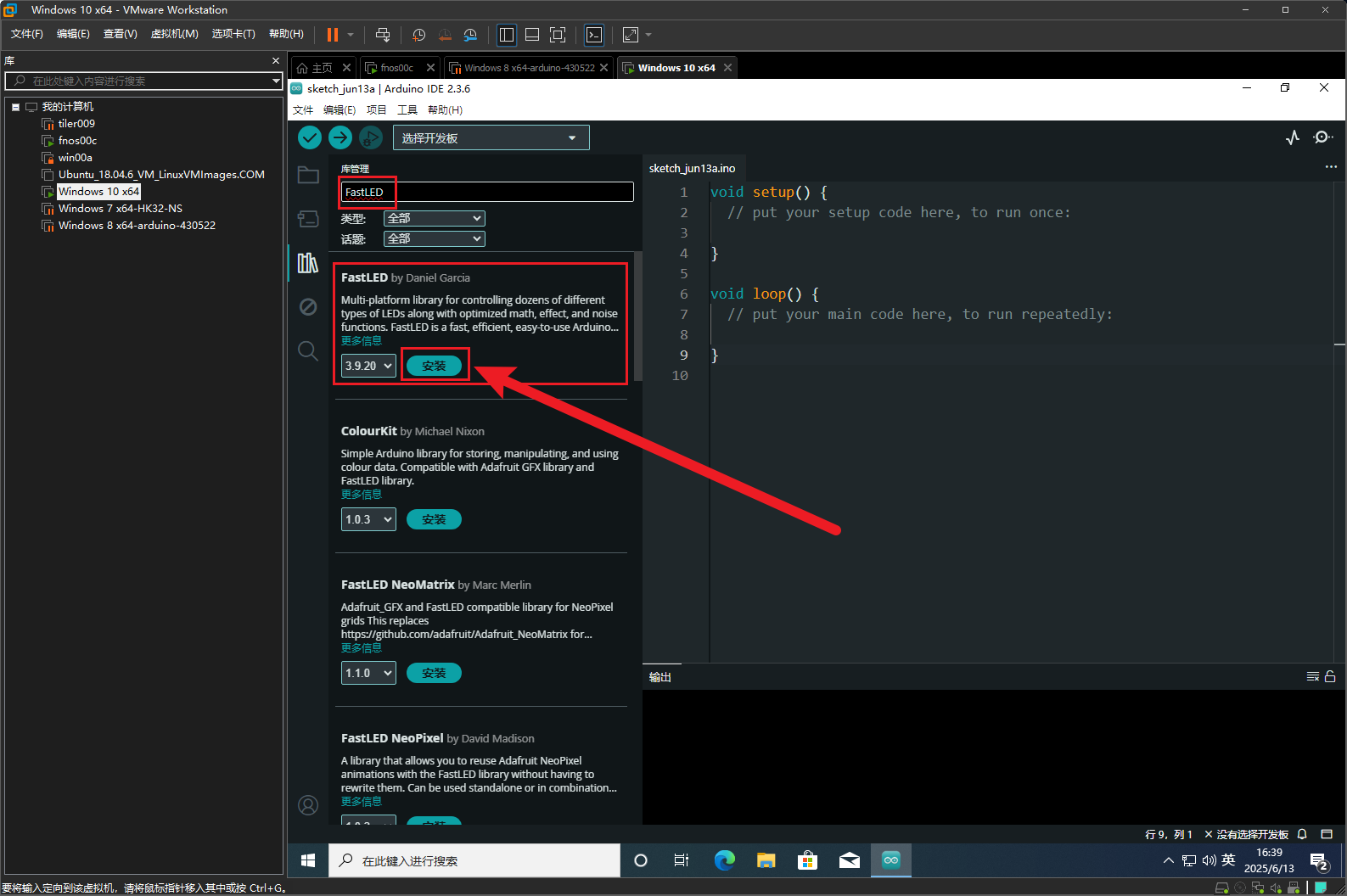The width and height of the screenshot is (1347, 896).
Task: Open the 类型 filter dropdown
Action: [x=435, y=218]
